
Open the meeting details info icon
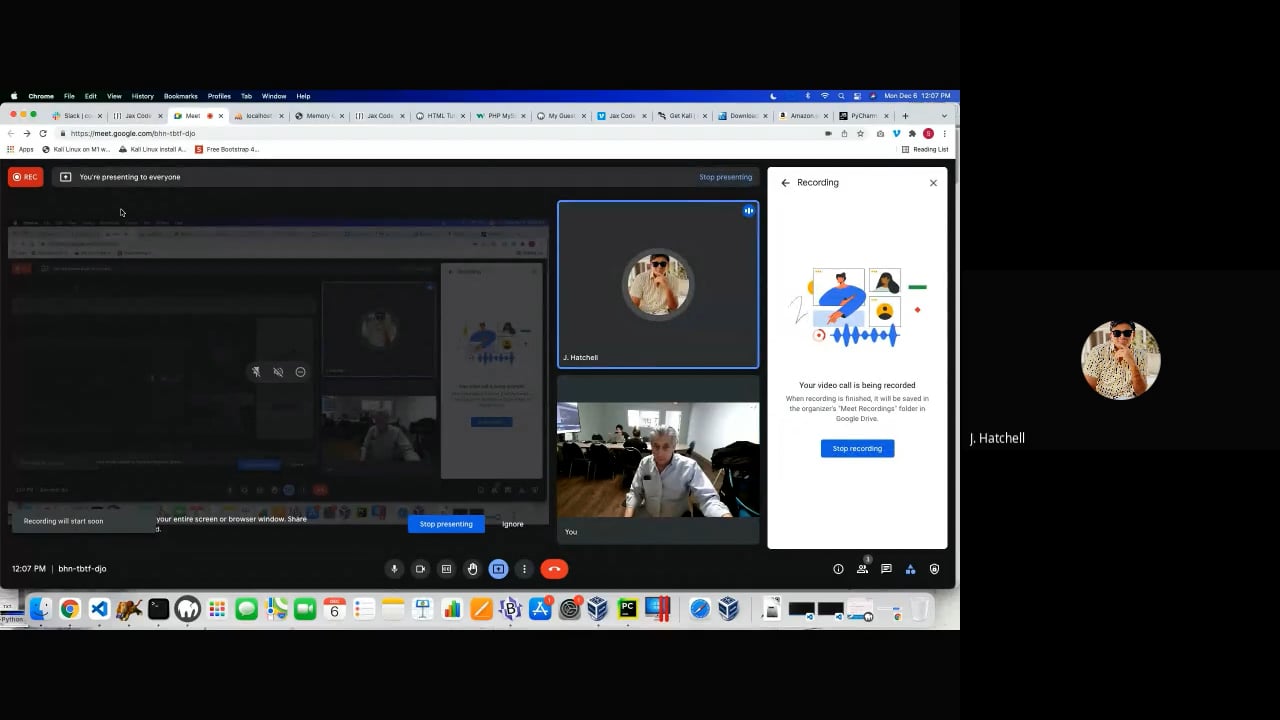(x=838, y=569)
